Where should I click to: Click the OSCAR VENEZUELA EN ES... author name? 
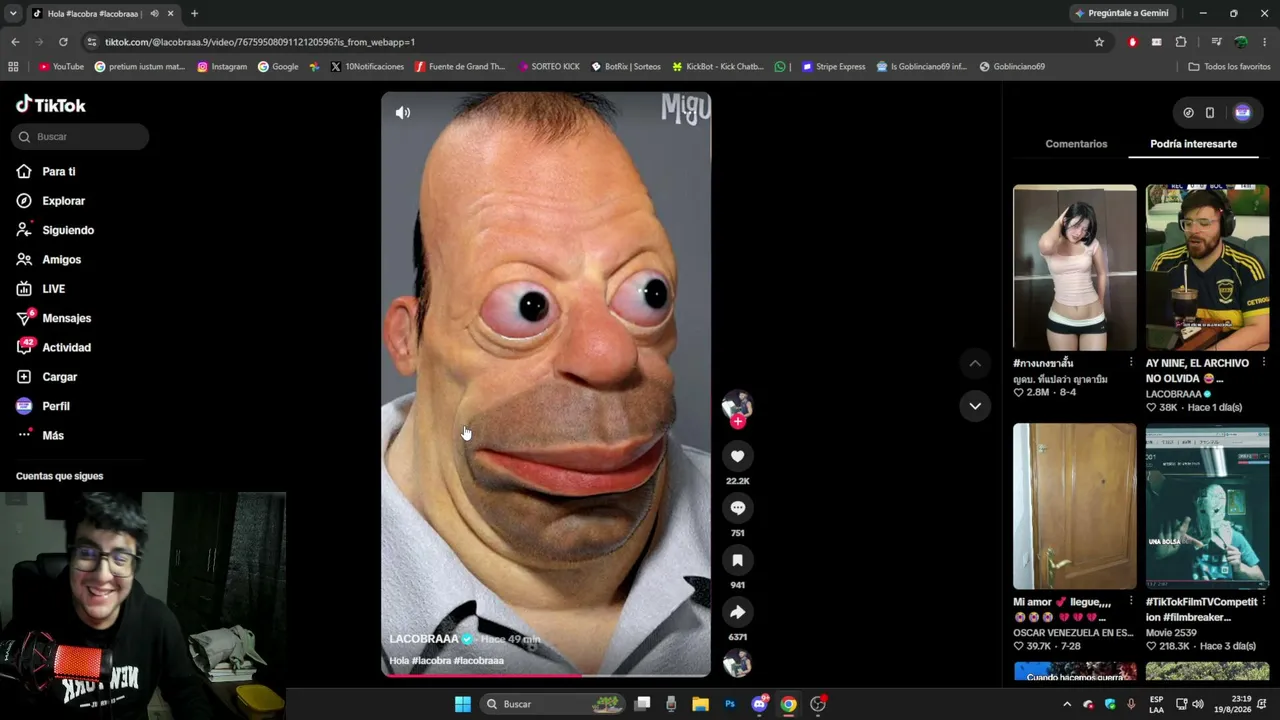tap(1073, 633)
